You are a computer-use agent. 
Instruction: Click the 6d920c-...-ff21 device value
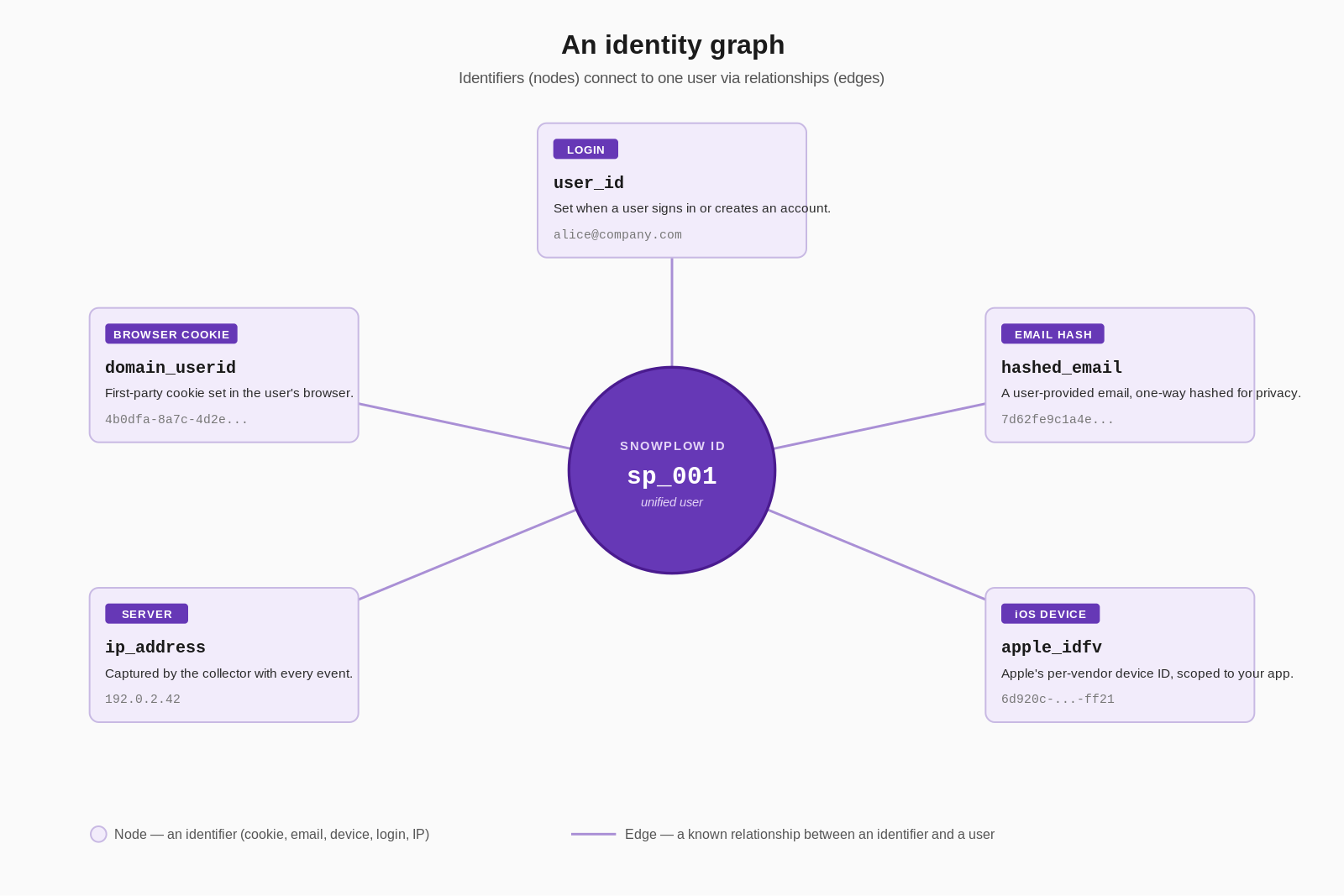pyautogui.click(x=1058, y=699)
